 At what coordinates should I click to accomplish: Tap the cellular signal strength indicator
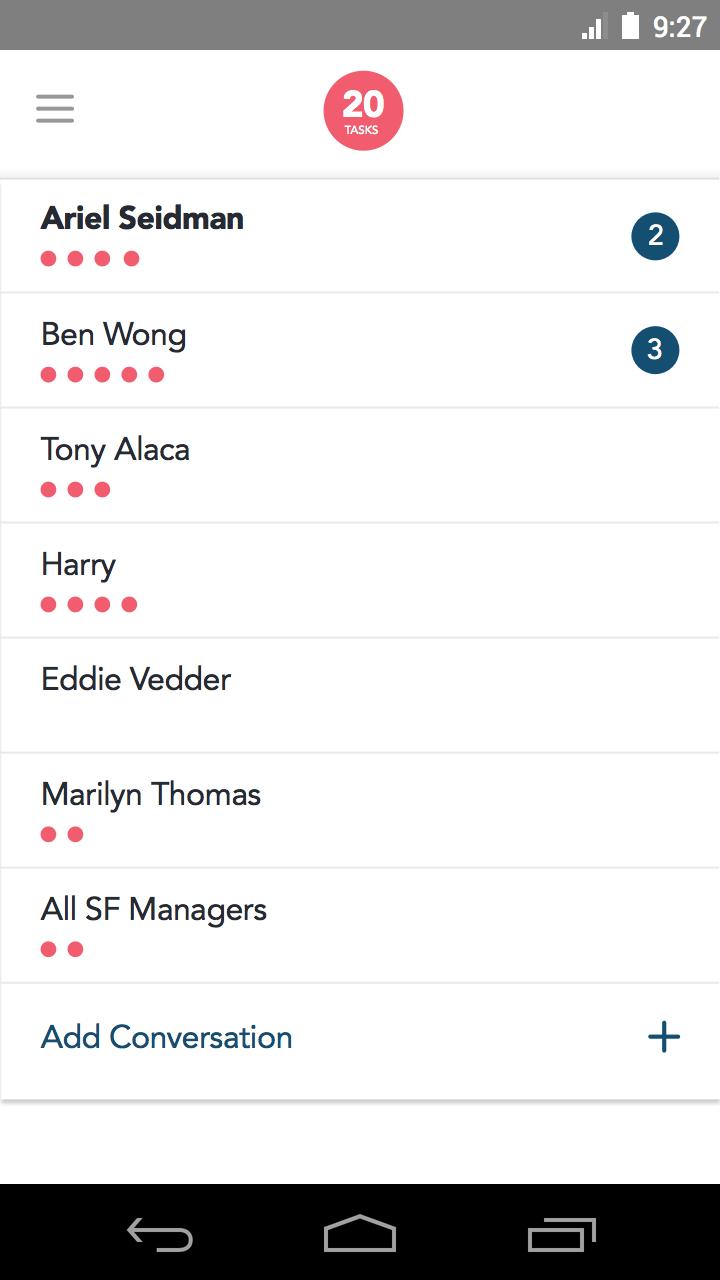tap(592, 27)
